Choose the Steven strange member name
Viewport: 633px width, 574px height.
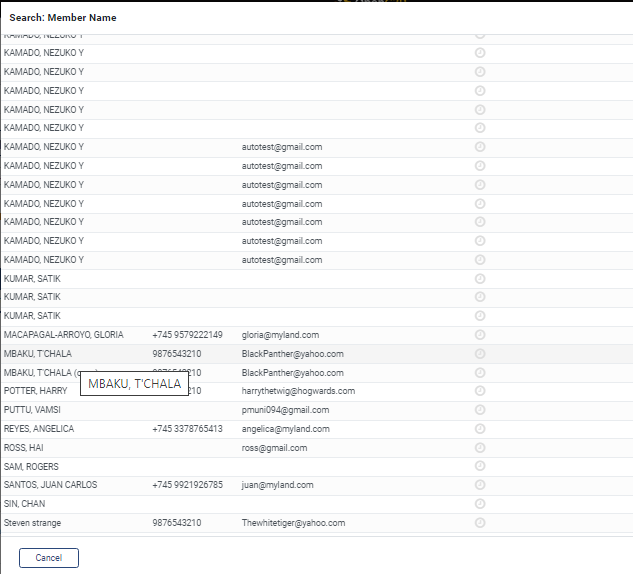tap(32, 523)
